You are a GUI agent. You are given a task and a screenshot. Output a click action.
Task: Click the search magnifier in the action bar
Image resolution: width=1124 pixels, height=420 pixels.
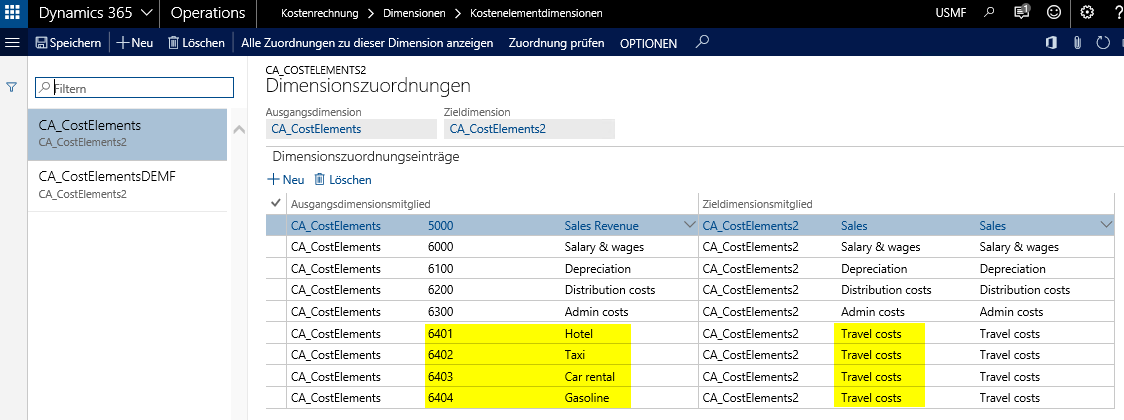[x=703, y=43]
